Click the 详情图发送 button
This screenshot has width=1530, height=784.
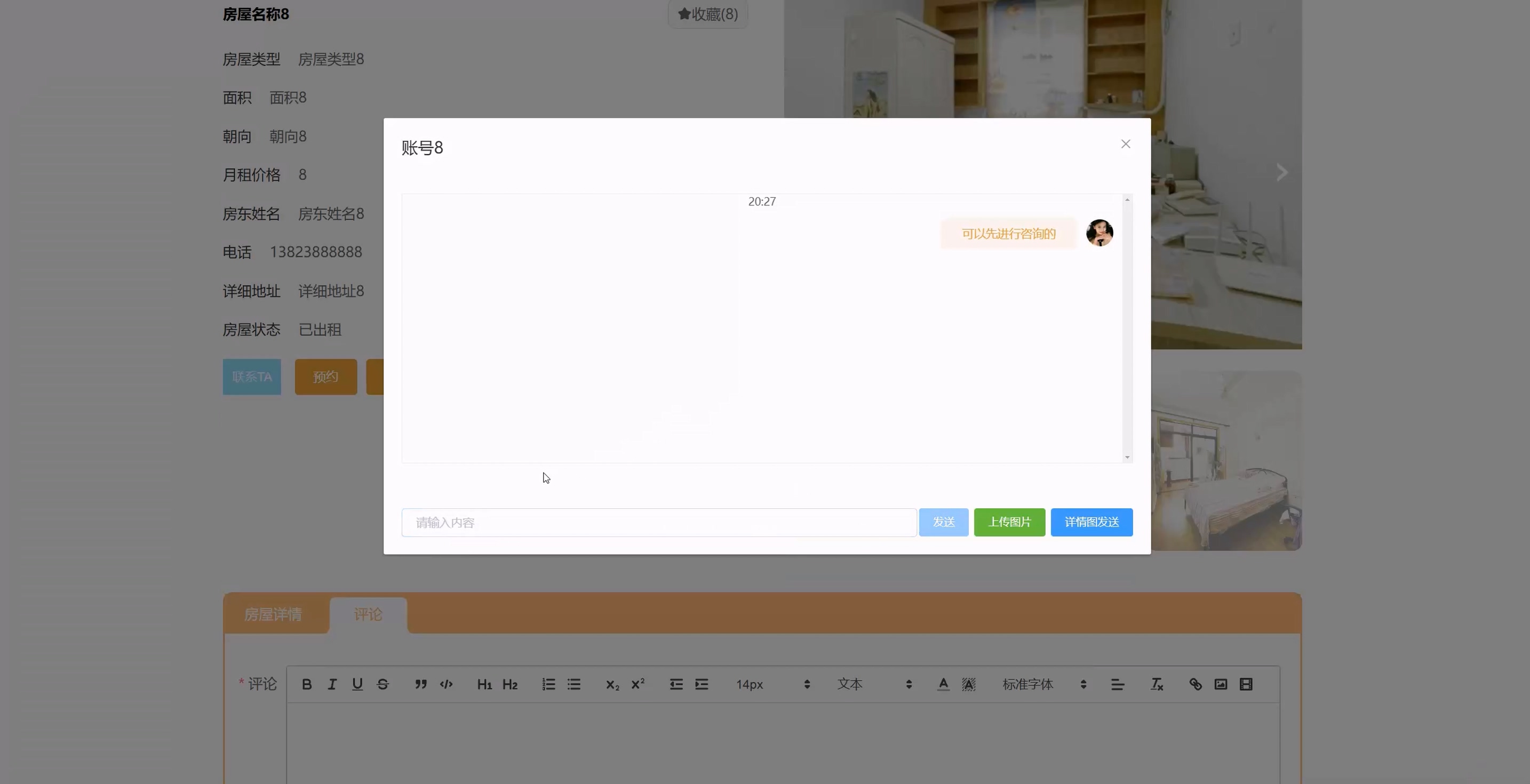click(x=1091, y=522)
